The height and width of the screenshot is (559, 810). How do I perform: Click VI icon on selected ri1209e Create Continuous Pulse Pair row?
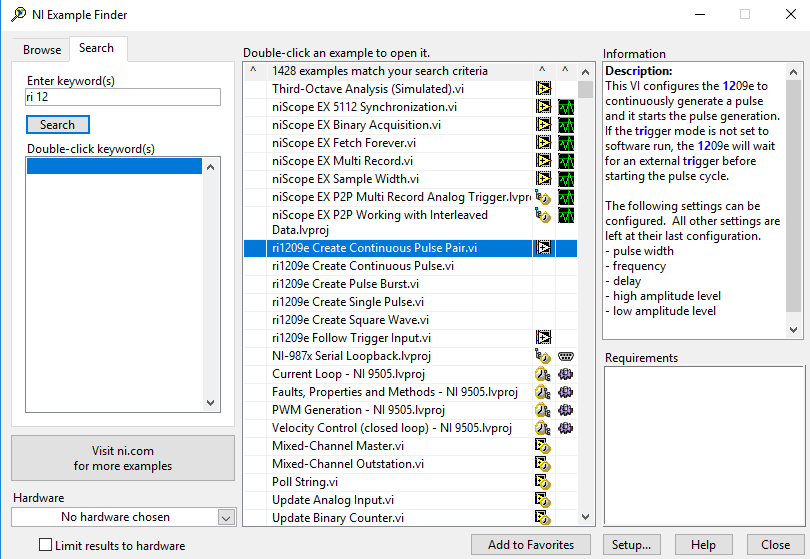coord(543,248)
